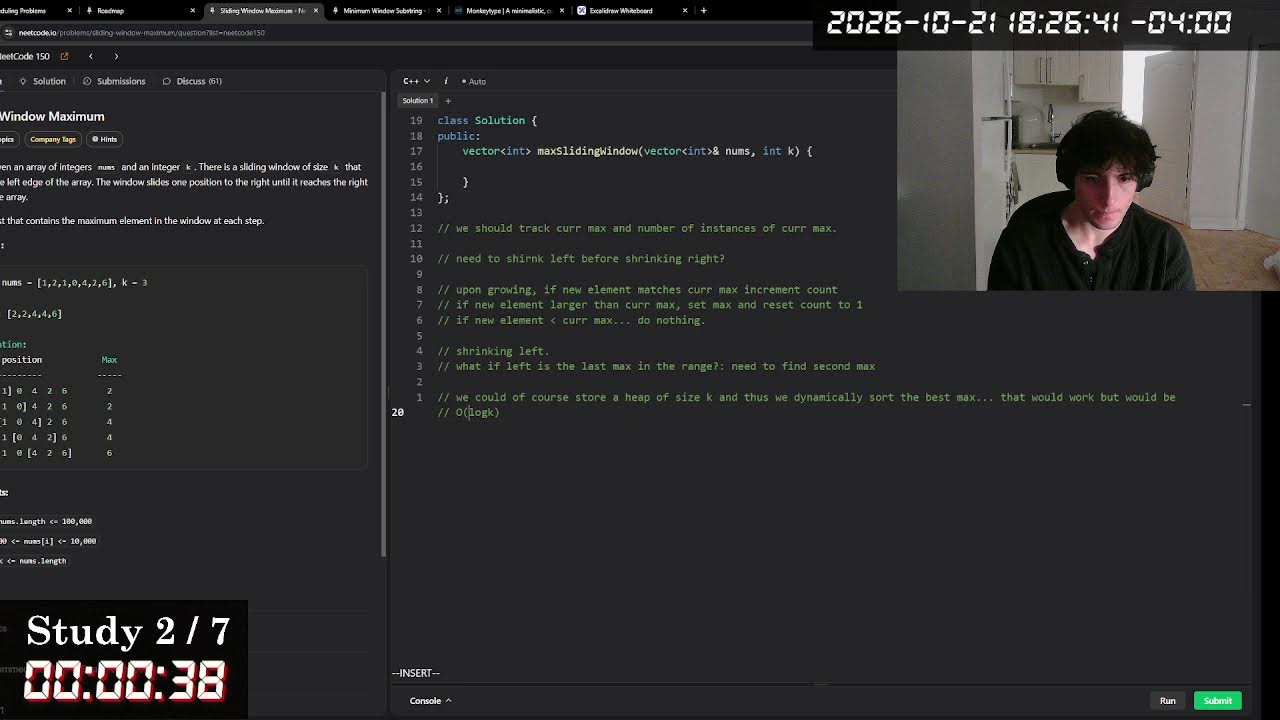The image size is (1280, 720).
Task: Close the Excalidraw Whiteboard browser tab
Action: tap(685, 11)
